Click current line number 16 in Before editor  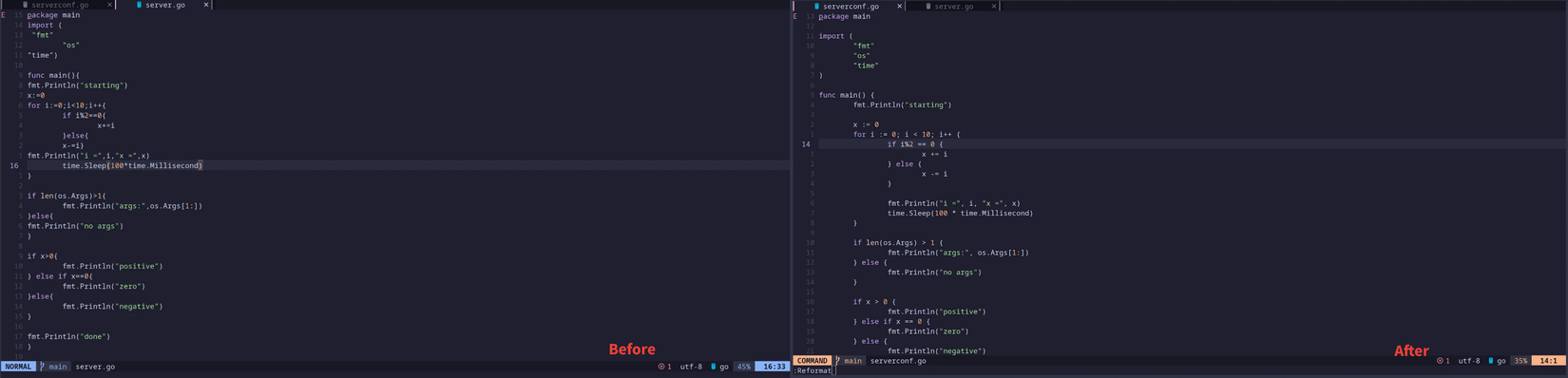click(14, 165)
